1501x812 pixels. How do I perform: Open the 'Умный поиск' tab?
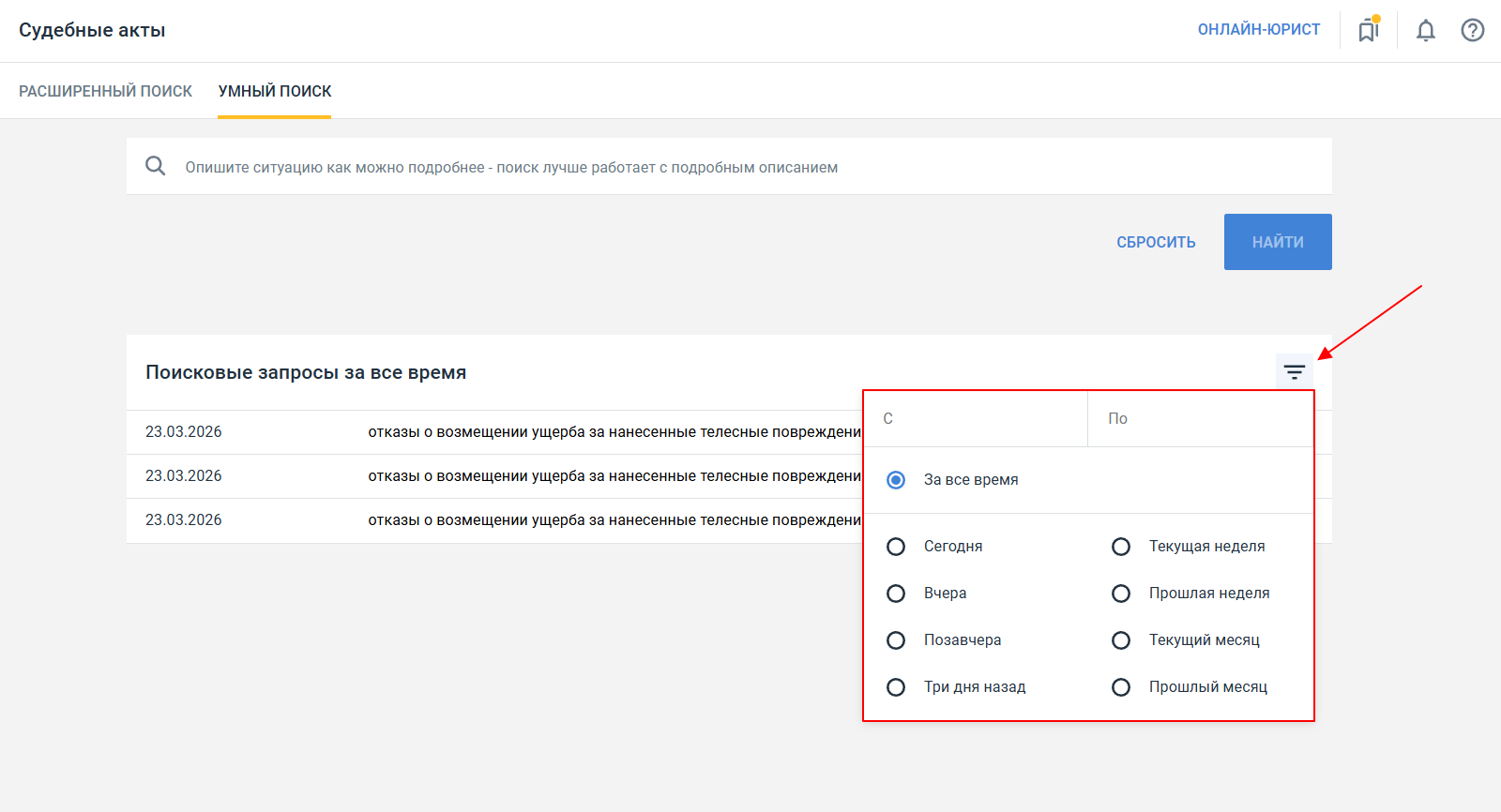275,91
